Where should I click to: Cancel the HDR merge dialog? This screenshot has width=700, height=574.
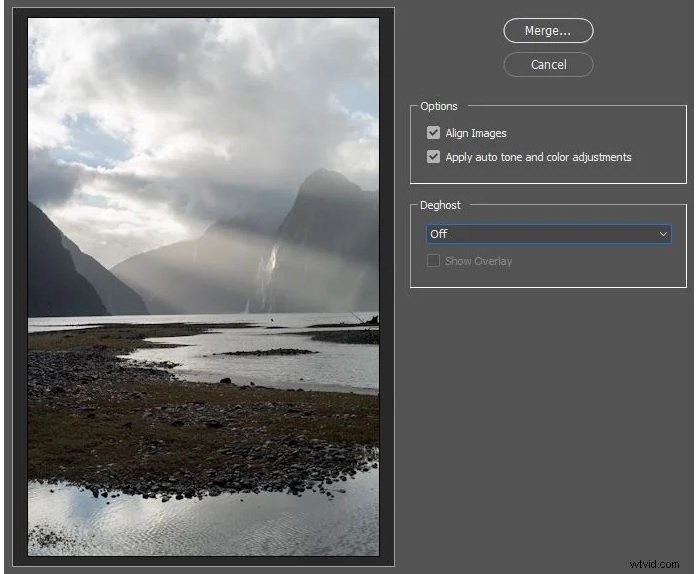click(548, 65)
